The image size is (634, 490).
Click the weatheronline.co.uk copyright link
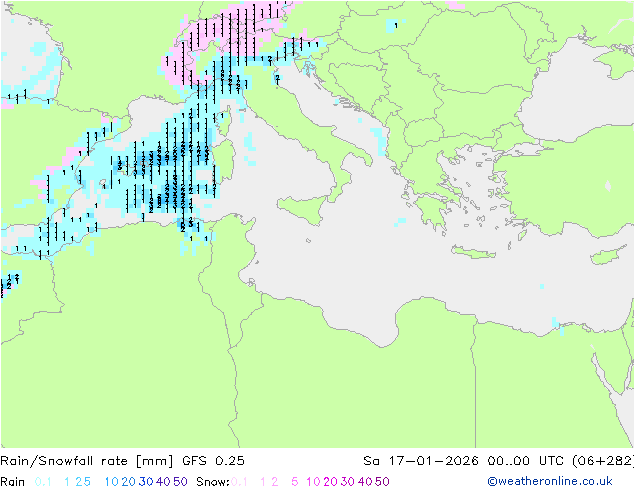[549, 481]
